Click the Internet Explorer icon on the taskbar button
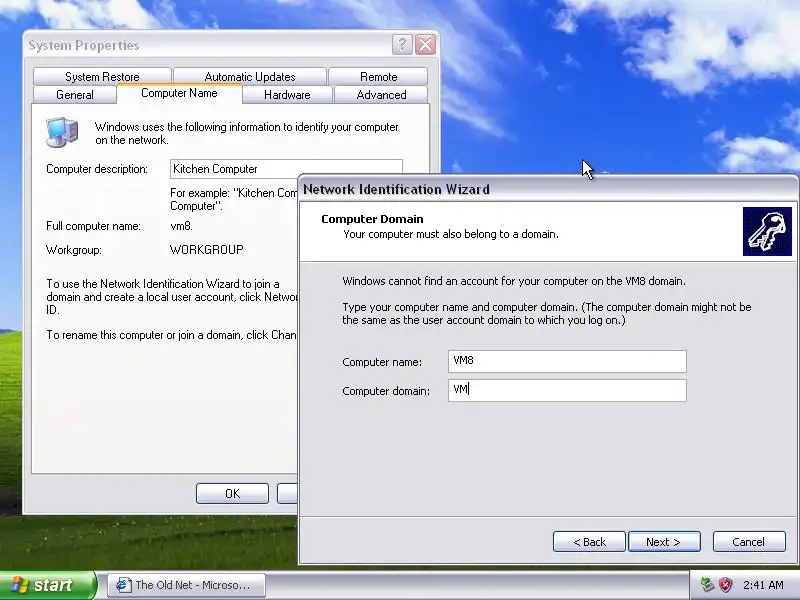Image resolution: width=800 pixels, height=600 pixels. click(122, 585)
